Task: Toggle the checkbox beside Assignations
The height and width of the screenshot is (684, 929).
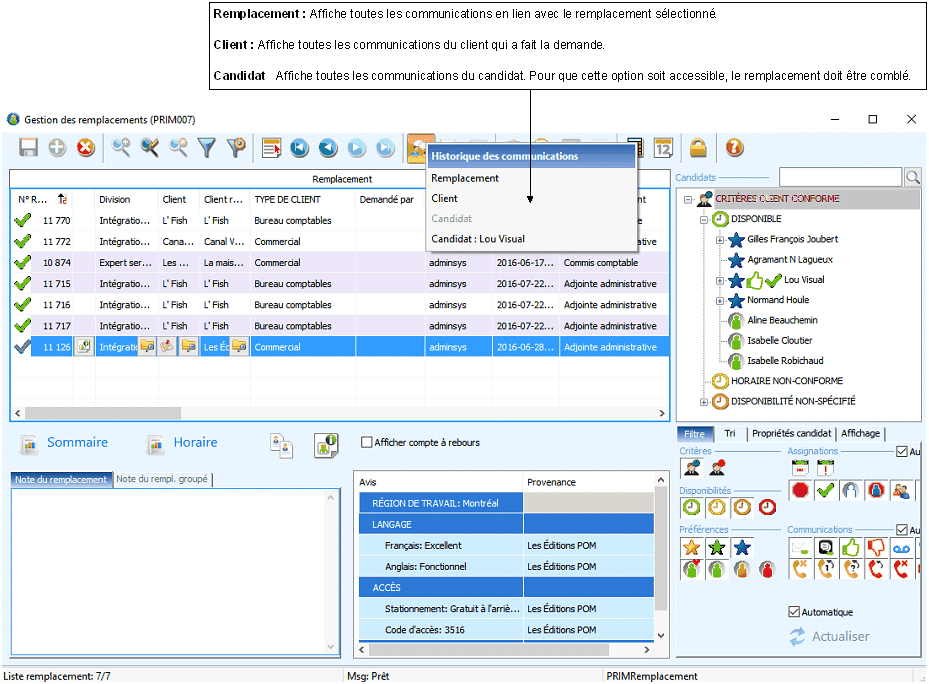Action: click(x=902, y=451)
